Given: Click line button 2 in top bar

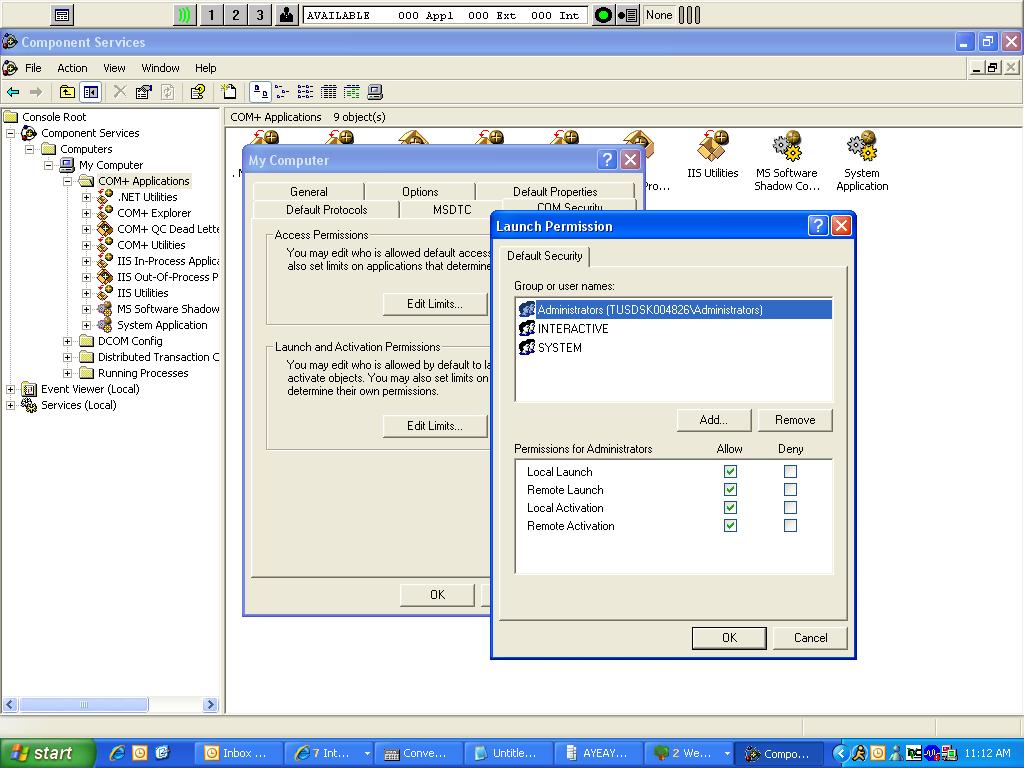Looking at the screenshot, I should (236, 15).
